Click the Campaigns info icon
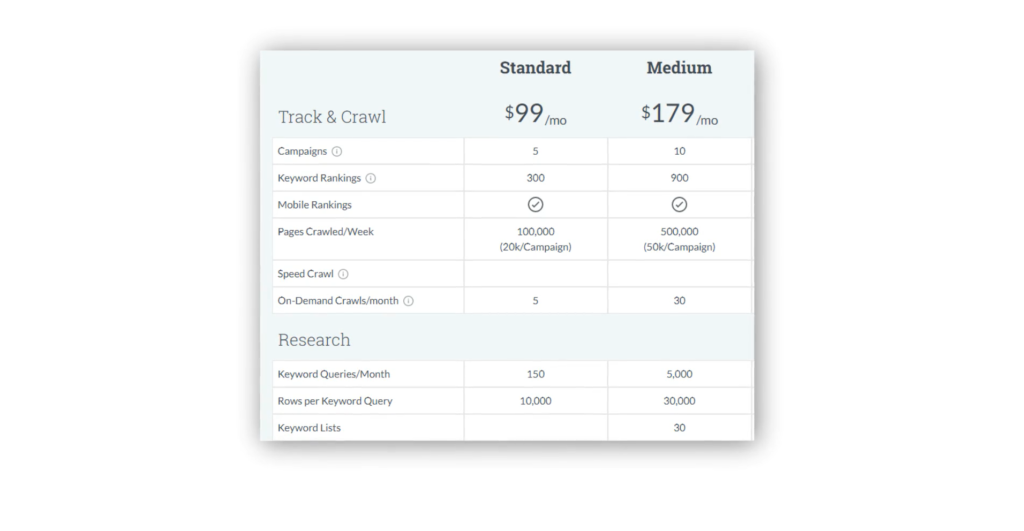 click(336, 152)
